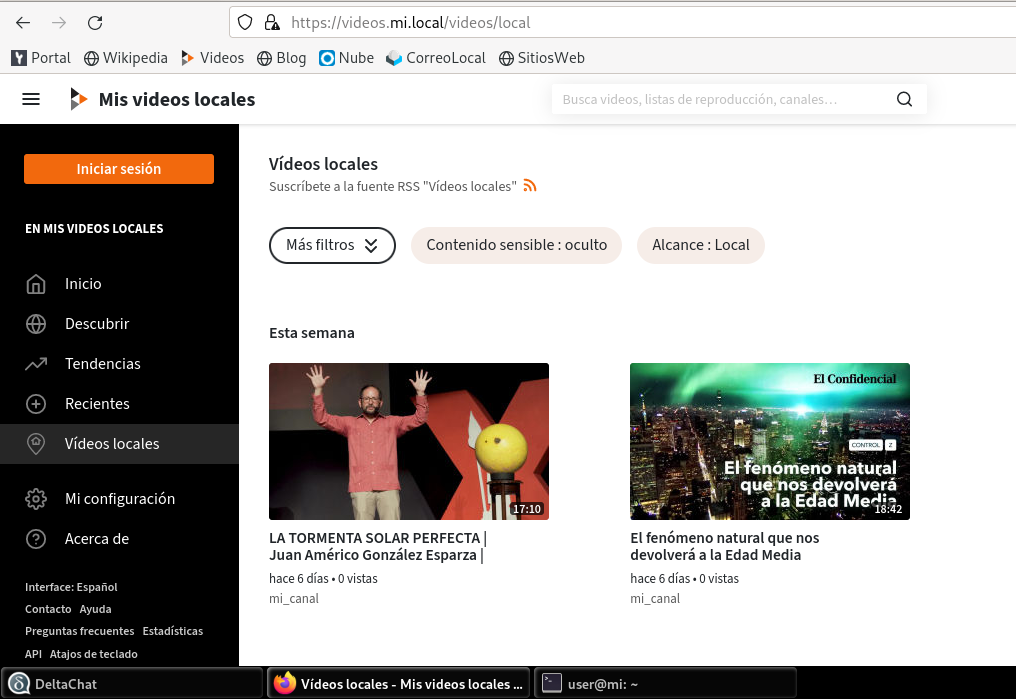Image resolution: width=1016 pixels, height=699 pixels.
Task: Open the Interface: Español language link
Action: [x=71, y=587]
